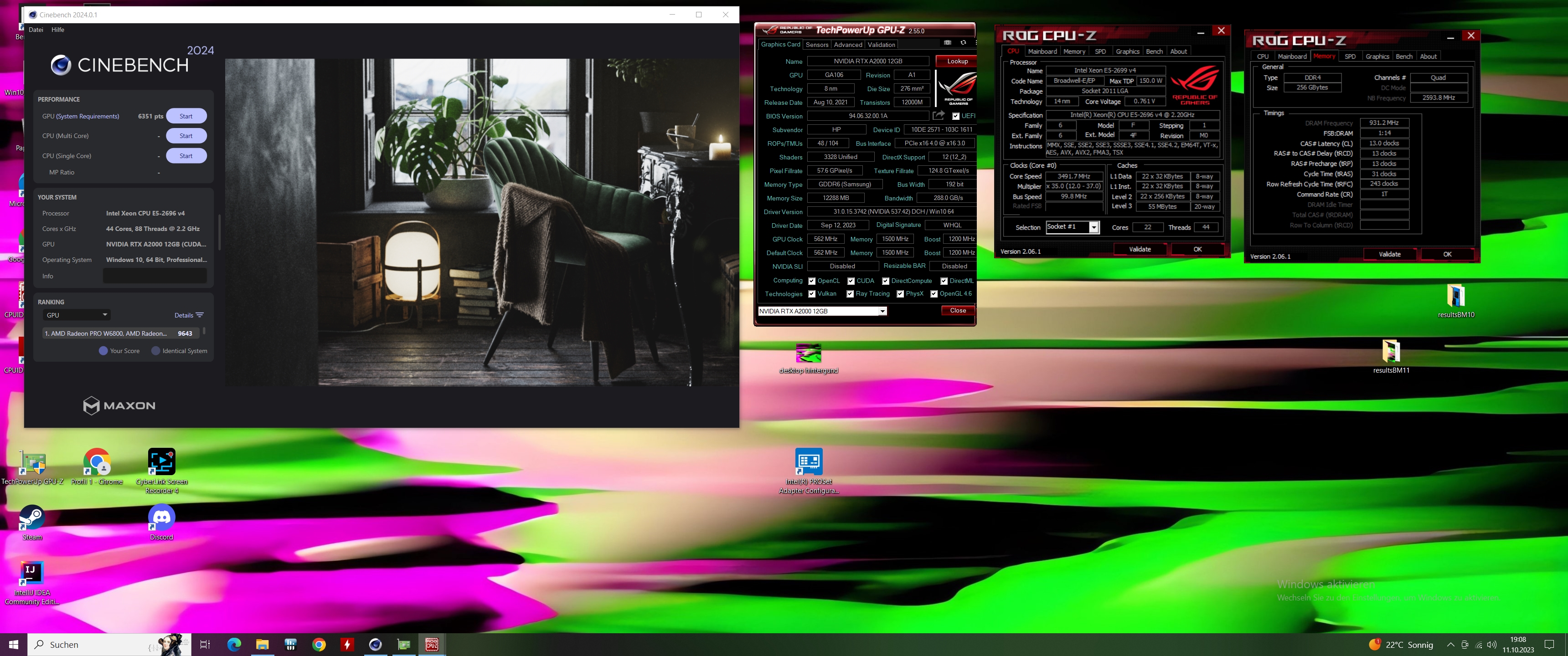Open Graphics tab in second CPU-Z memory window
1568x656 pixels.
coord(1377,56)
